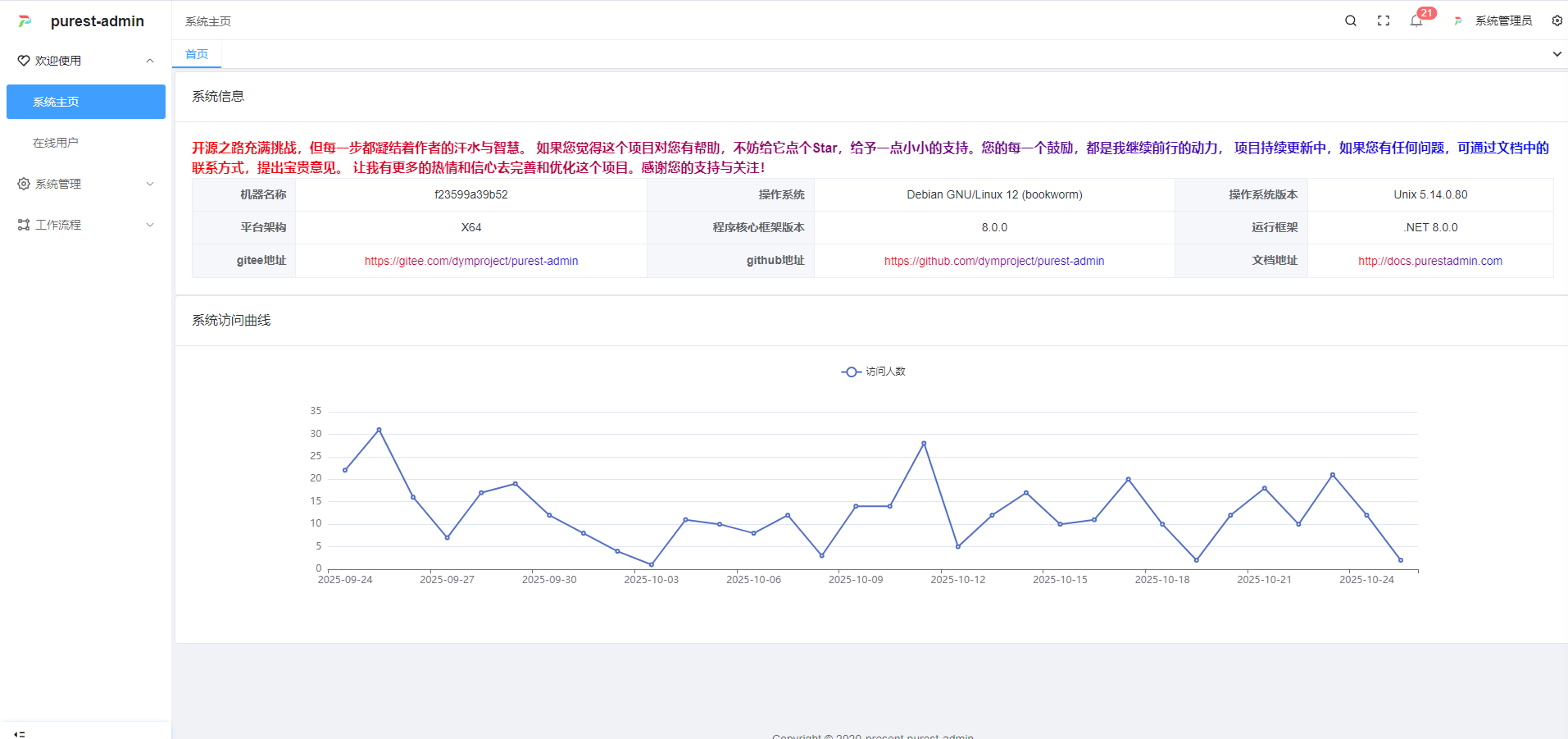Open 在线用户 menu item

tap(56, 143)
